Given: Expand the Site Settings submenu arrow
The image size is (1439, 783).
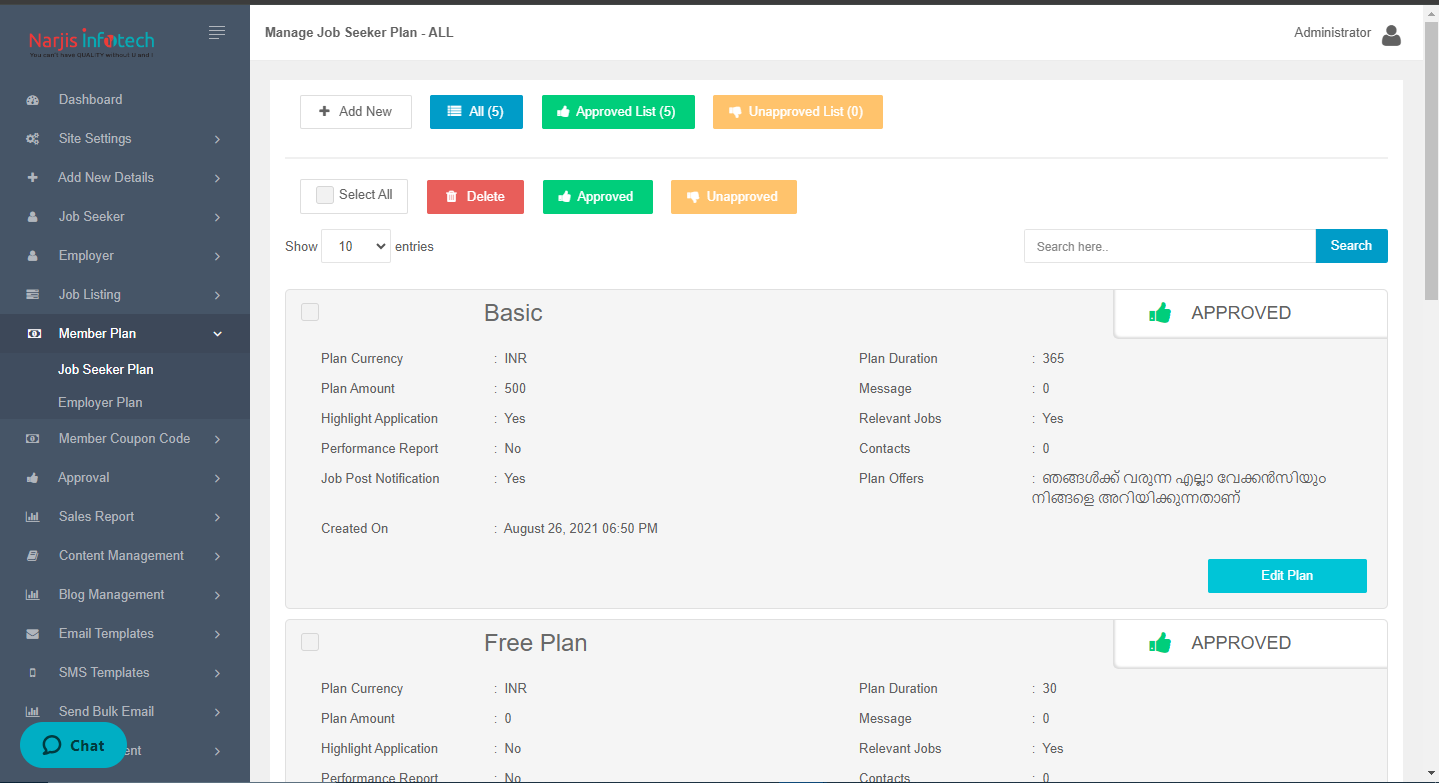Looking at the screenshot, I should click(217, 139).
